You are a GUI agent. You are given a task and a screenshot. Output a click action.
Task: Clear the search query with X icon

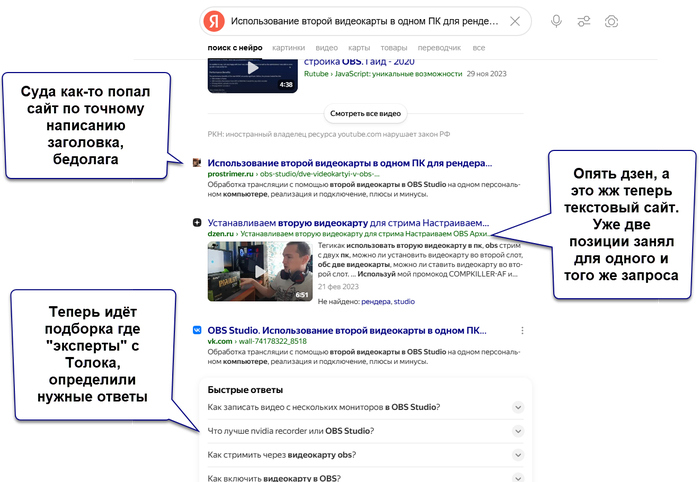[x=515, y=21]
